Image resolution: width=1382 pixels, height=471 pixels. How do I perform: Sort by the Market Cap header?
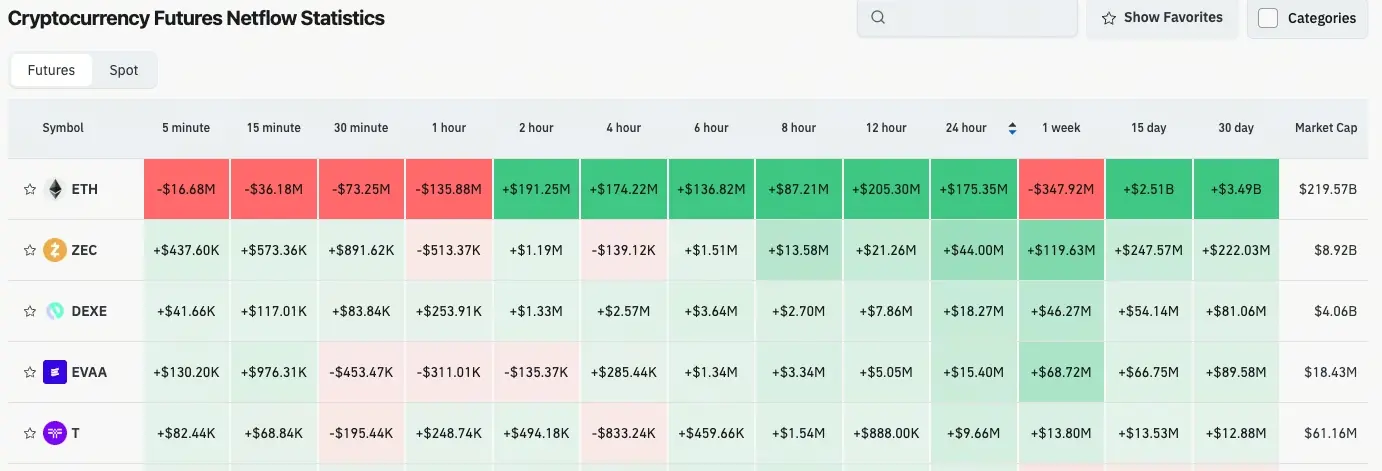pos(1326,128)
